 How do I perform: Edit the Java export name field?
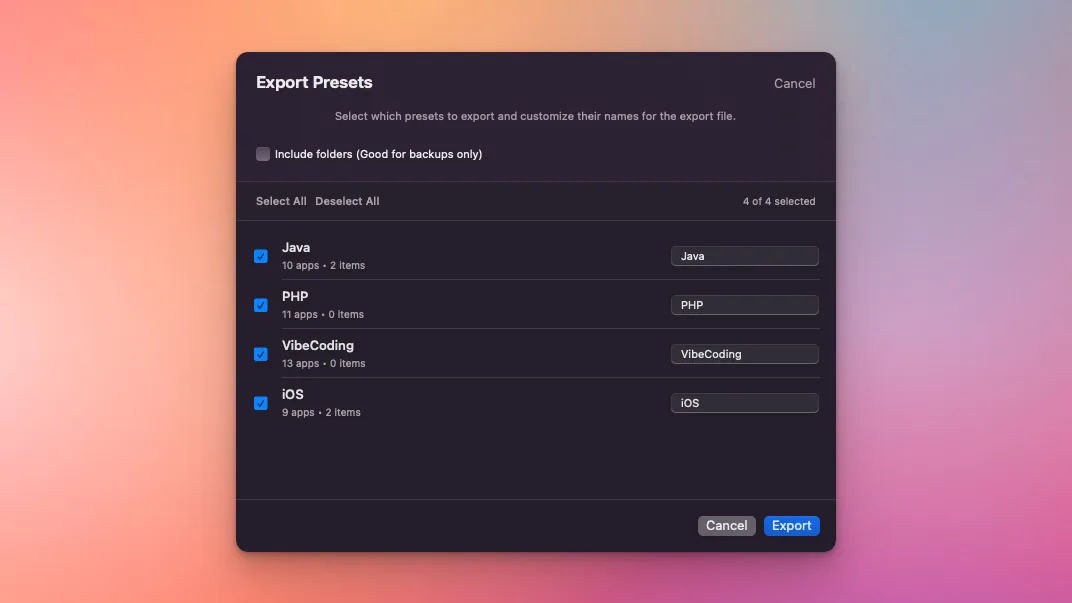tap(745, 256)
